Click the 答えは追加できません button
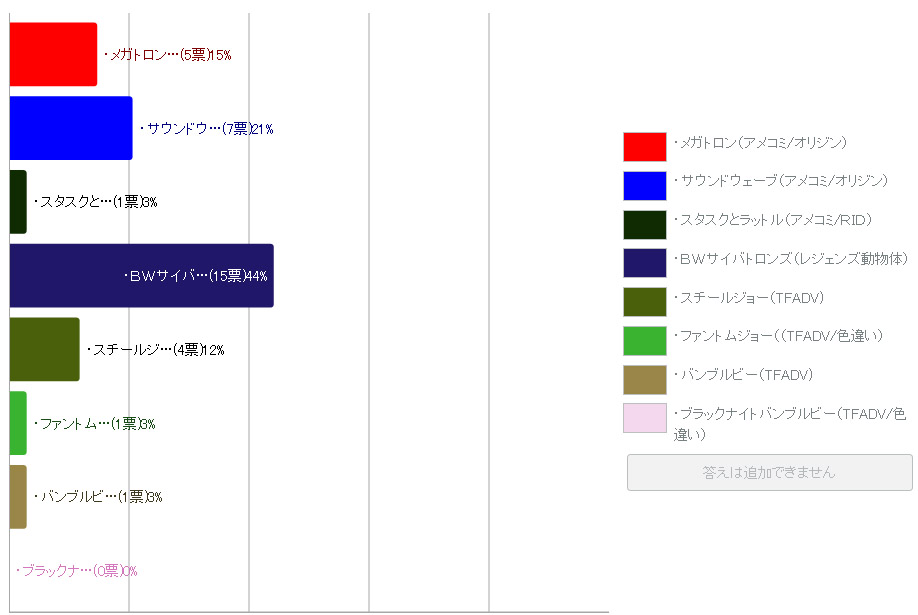 click(770, 473)
